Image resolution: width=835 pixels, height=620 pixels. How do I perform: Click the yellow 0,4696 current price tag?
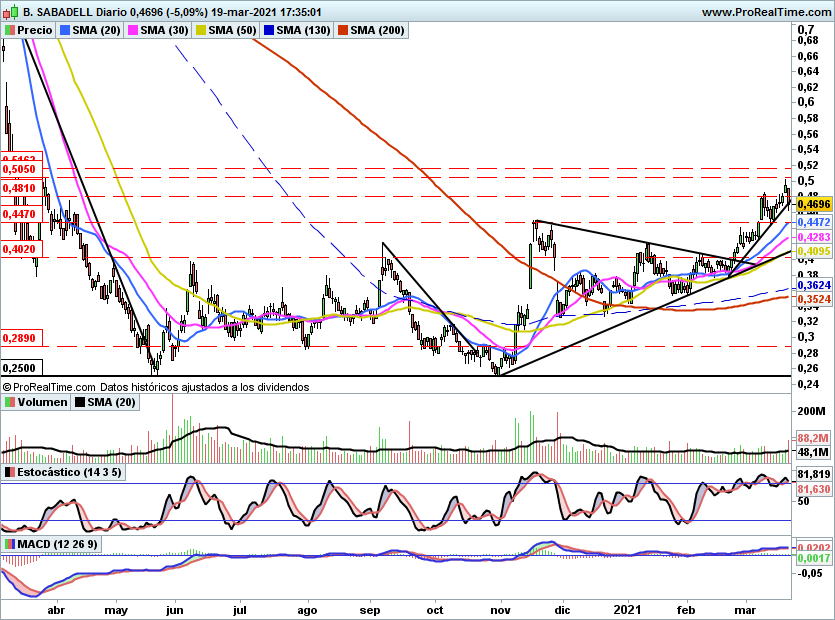[814, 203]
